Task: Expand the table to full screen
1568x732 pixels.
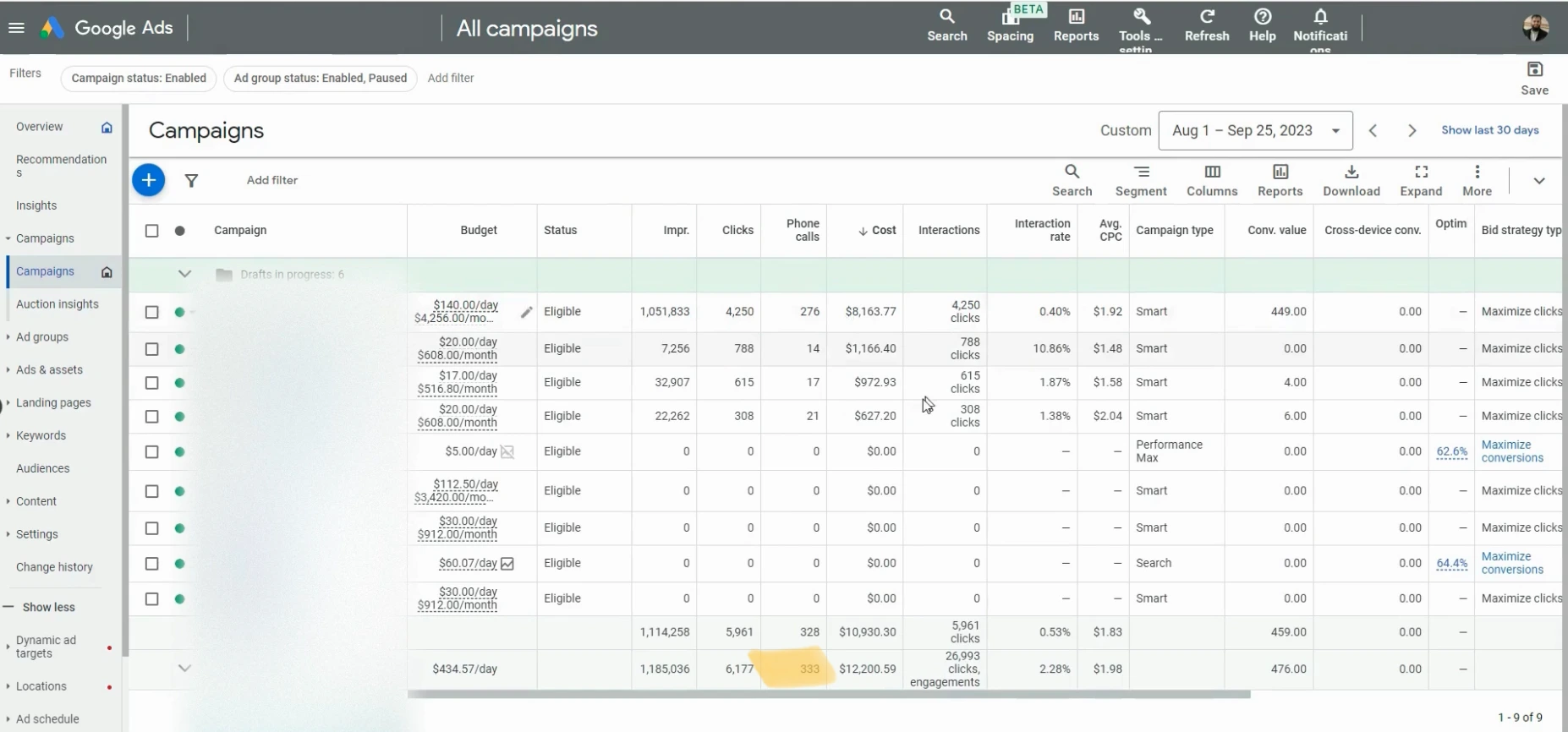Action: click(1421, 181)
